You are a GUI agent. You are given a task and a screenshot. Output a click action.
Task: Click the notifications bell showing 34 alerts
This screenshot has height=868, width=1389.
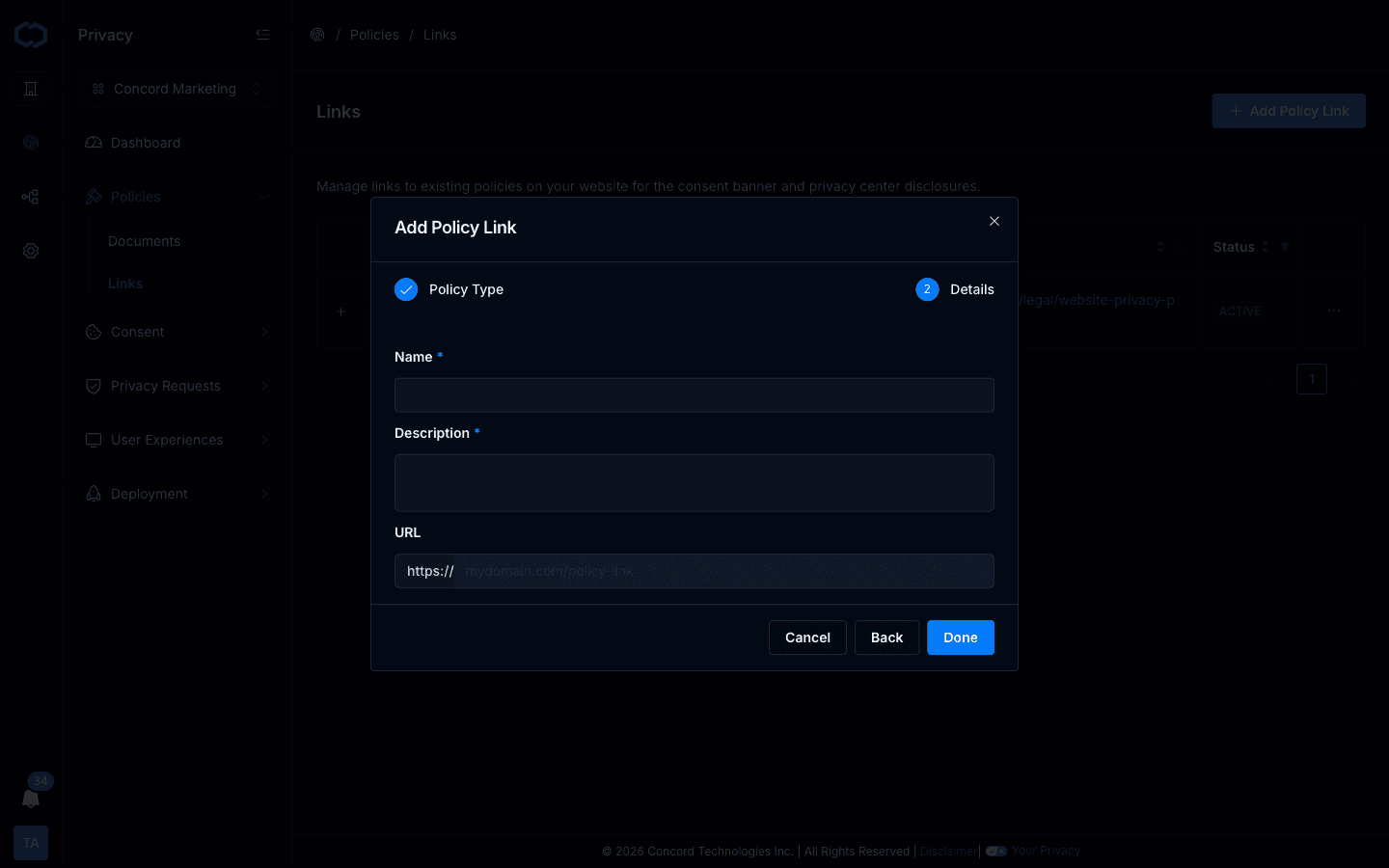click(31, 799)
